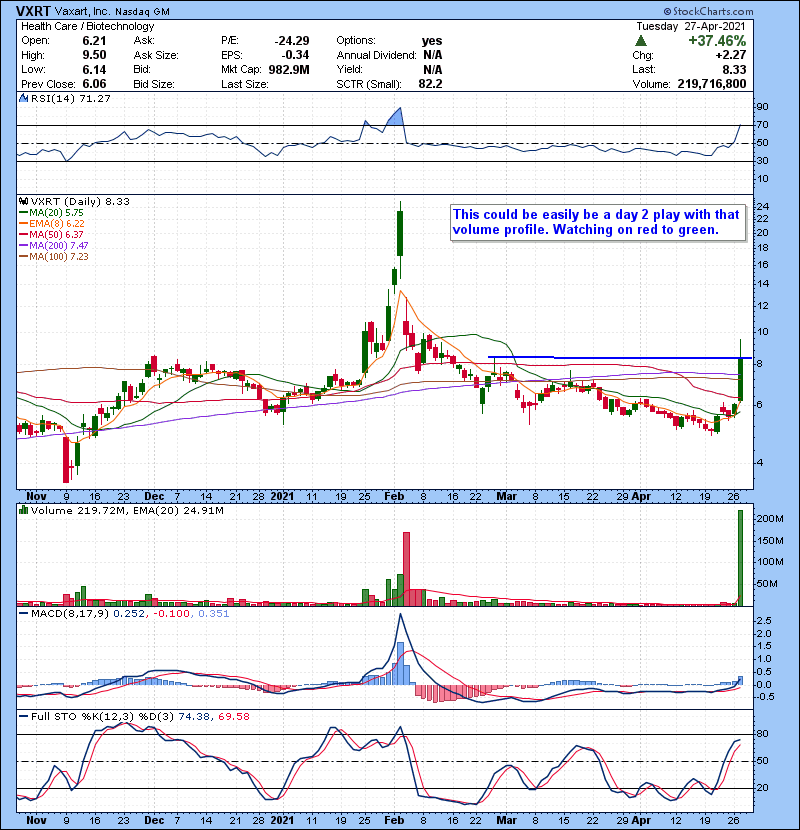Click the header Volume figure 219,716,800
The width and height of the screenshot is (800, 830).
point(712,84)
